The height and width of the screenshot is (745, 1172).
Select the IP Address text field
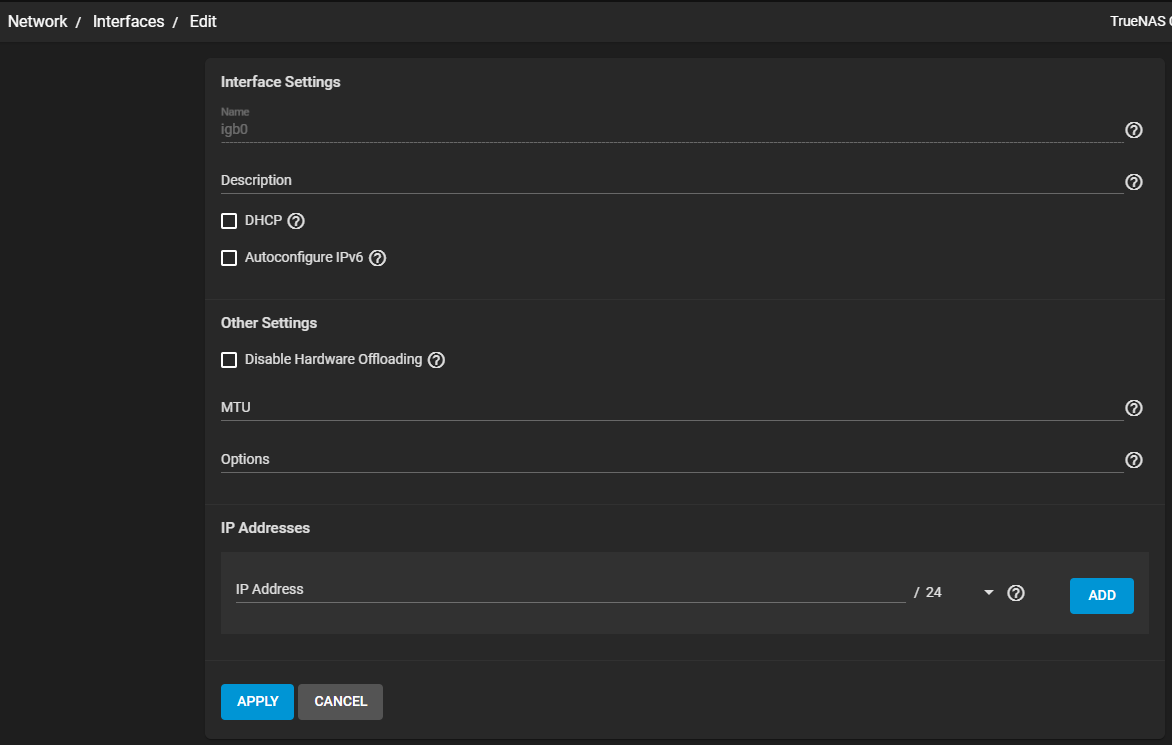click(570, 590)
